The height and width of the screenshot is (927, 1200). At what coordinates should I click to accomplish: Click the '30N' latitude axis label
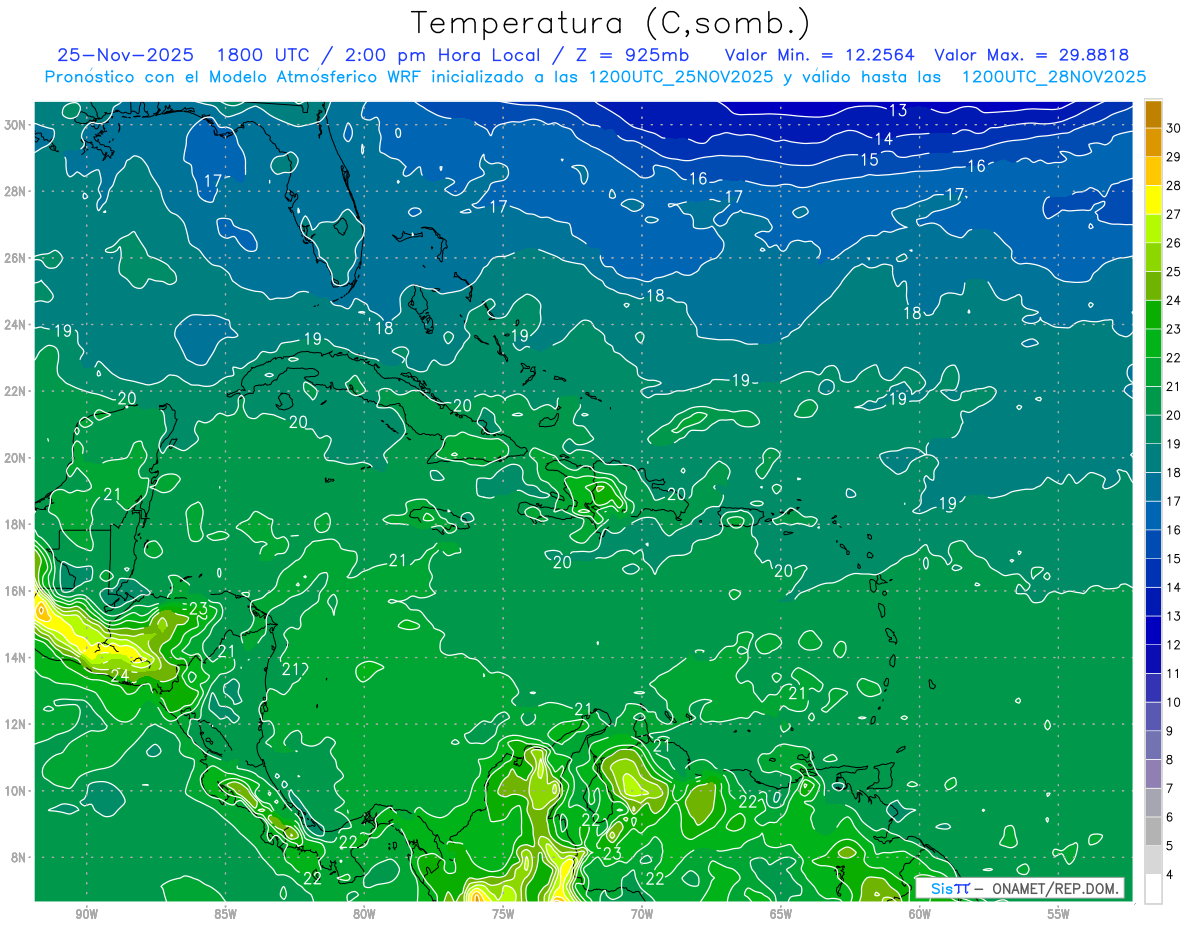click(x=17, y=125)
